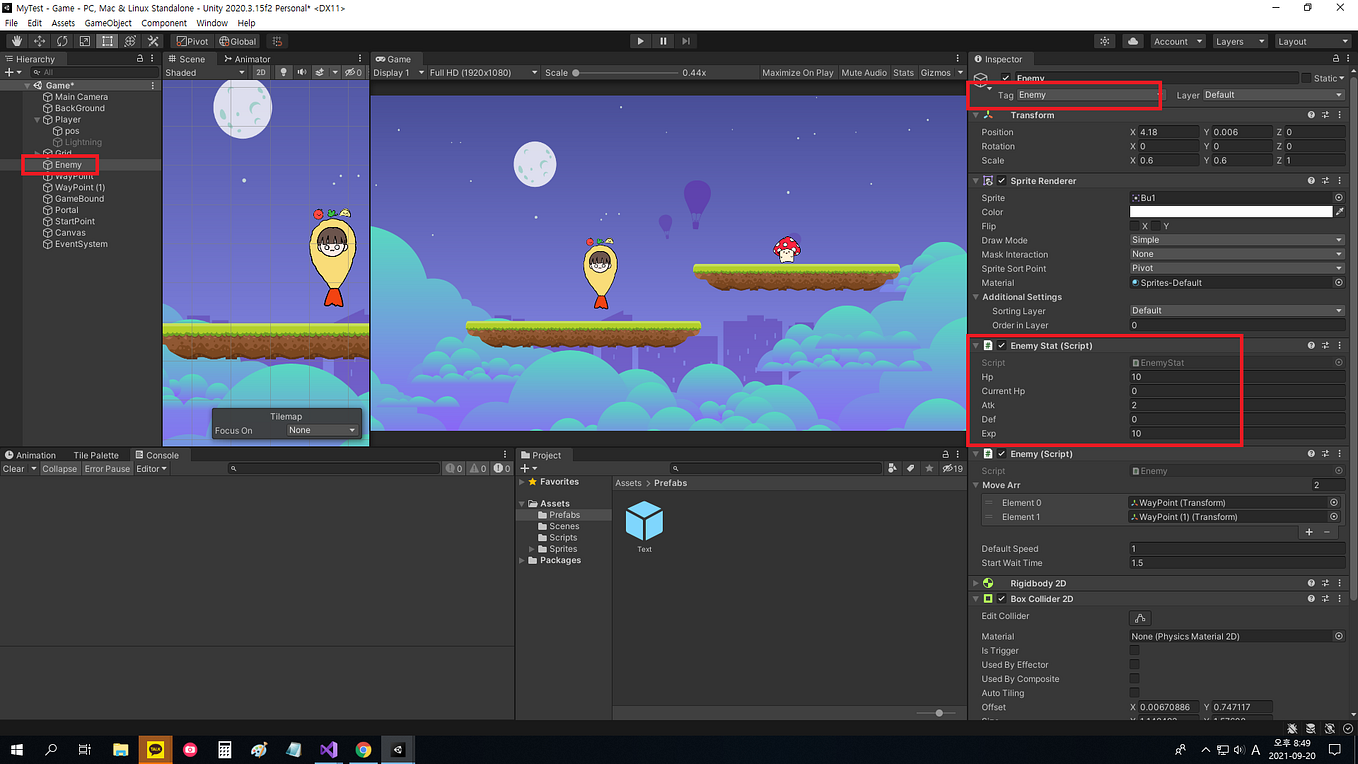Pick sprite with Bu1 object picker circle
Screen dimensions: 1358x764
point(1339,198)
